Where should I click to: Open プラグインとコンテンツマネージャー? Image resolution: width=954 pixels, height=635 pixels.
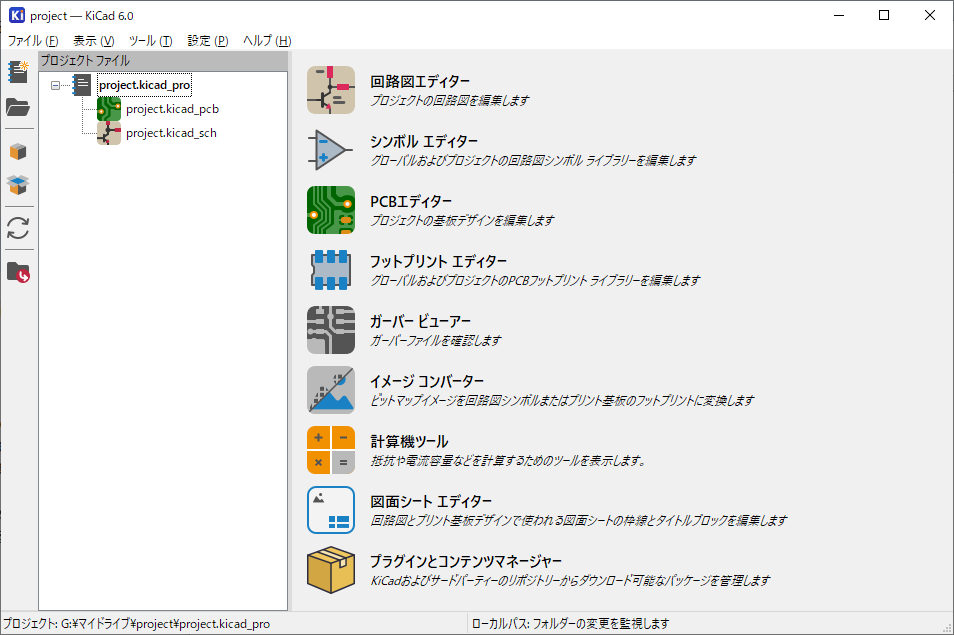331,570
